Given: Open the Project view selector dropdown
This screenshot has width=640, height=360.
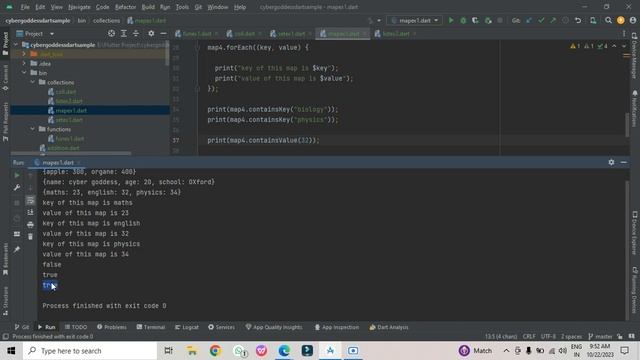Looking at the screenshot, I should click(x=36, y=33).
